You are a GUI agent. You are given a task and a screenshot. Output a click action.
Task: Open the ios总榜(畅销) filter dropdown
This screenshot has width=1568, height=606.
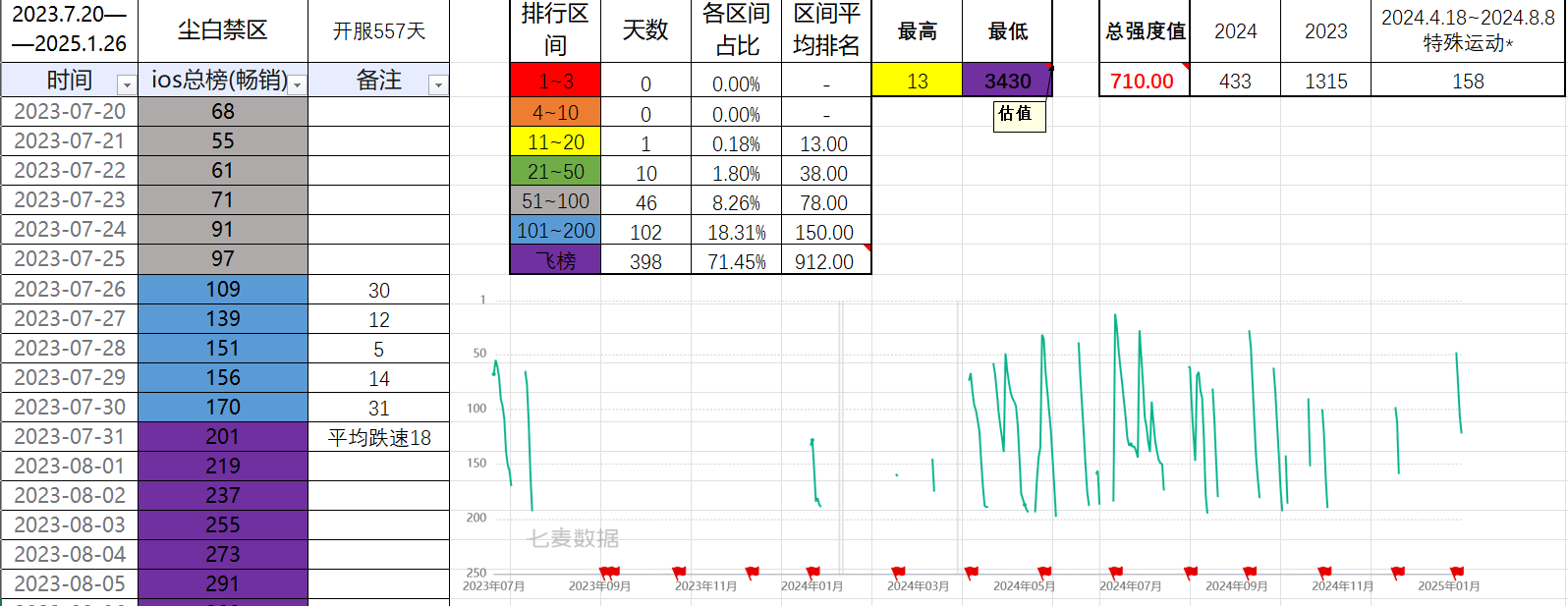(299, 85)
